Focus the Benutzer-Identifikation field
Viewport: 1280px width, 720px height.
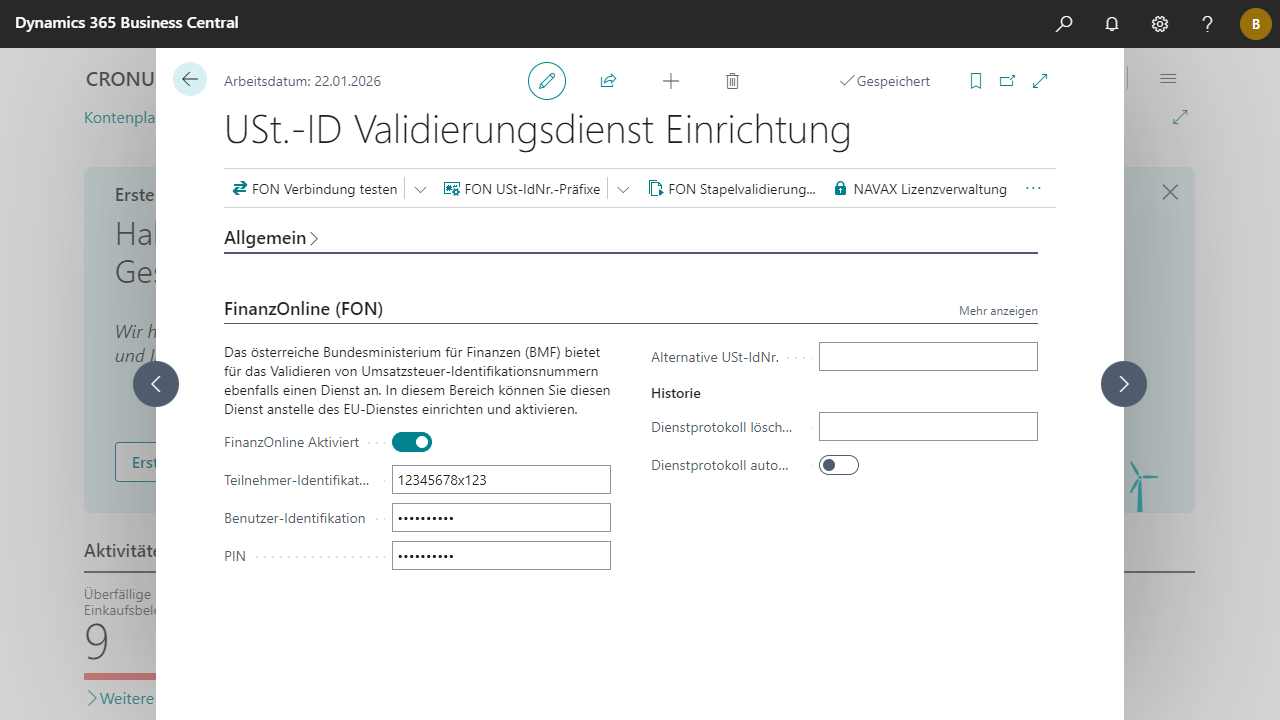pyautogui.click(x=501, y=517)
